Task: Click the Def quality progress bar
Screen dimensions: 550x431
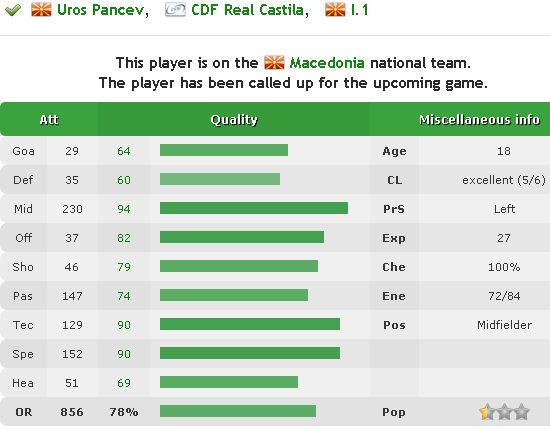Action: point(220,179)
